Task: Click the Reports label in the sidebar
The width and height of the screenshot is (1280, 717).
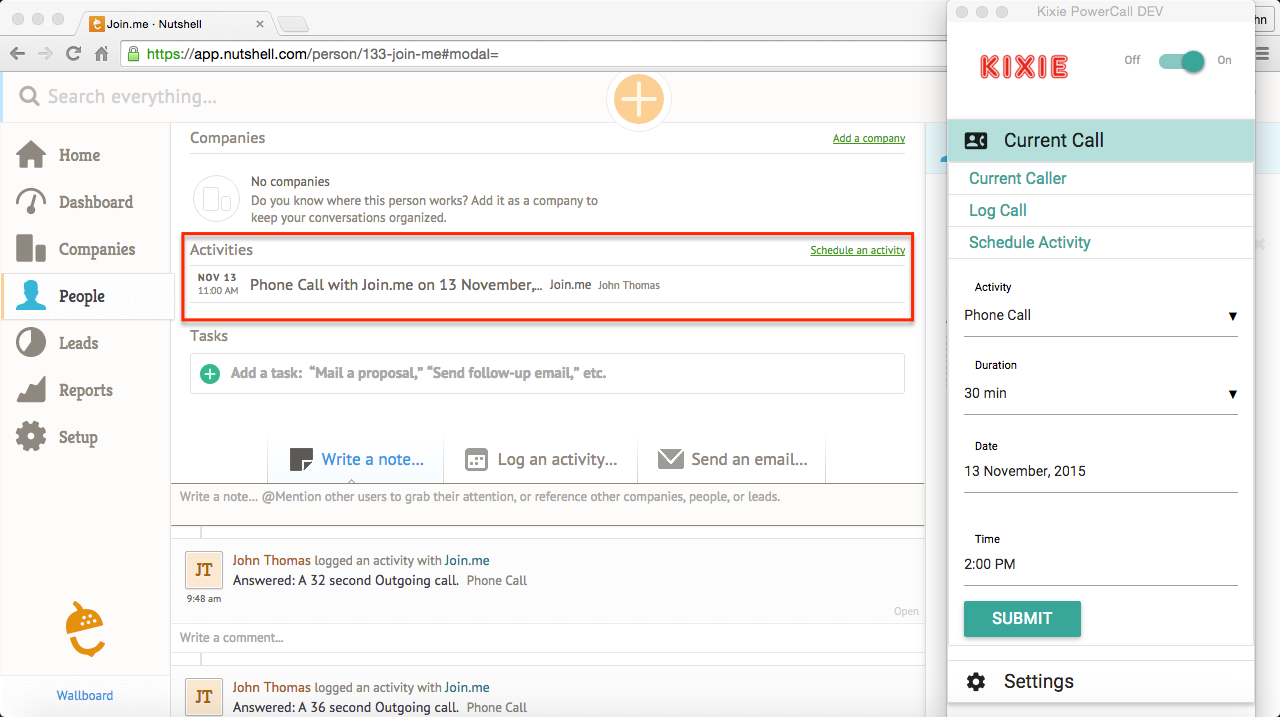Action: pos(86,390)
